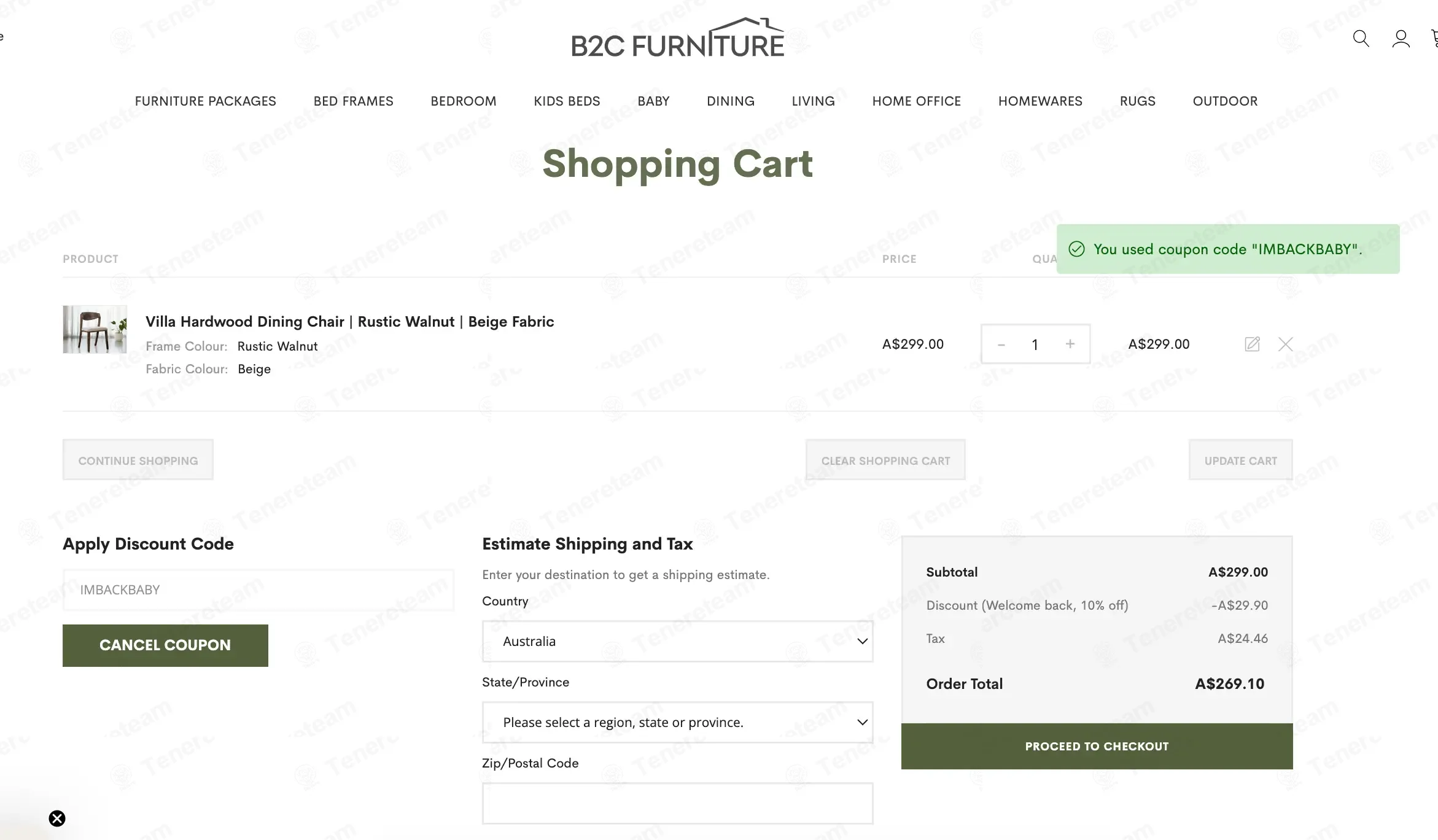Click the edit pencil icon for dining chair
The width and height of the screenshot is (1438, 840).
pyautogui.click(x=1252, y=344)
